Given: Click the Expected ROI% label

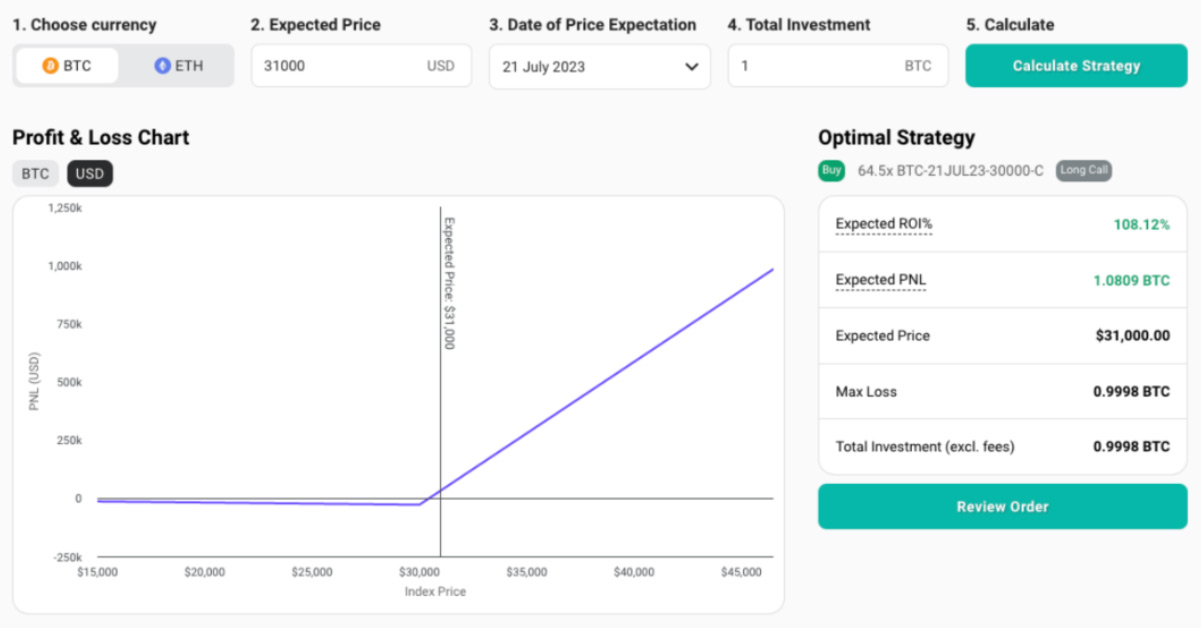Looking at the screenshot, I should 883,224.
